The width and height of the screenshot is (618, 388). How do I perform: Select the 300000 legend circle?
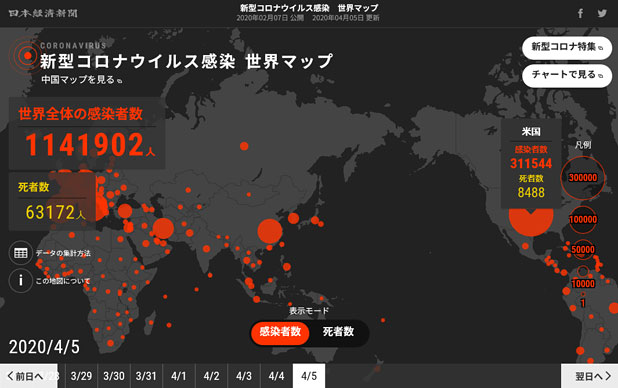[x=583, y=178]
